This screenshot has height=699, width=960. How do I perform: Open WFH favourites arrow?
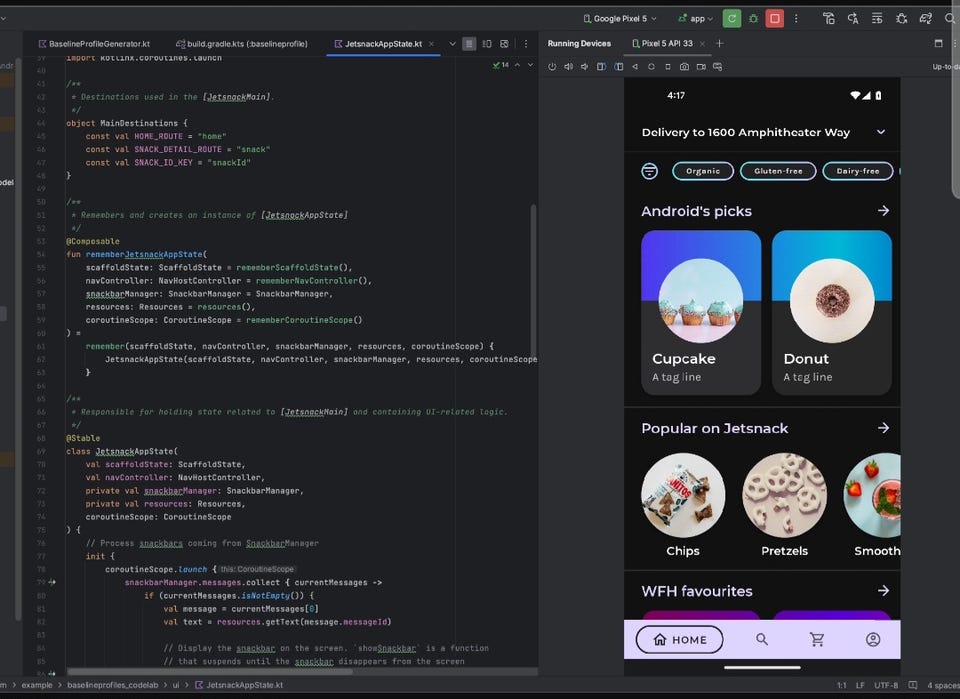coord(883,591)
